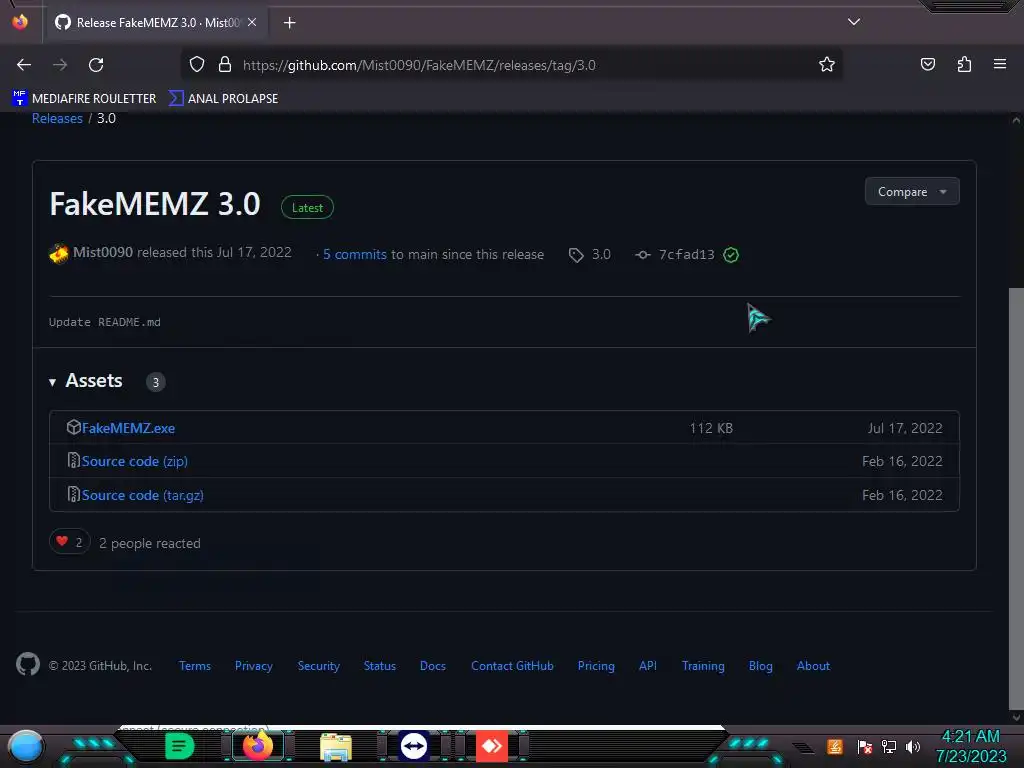
Task: View the 5 commits link
Action: 355,255
